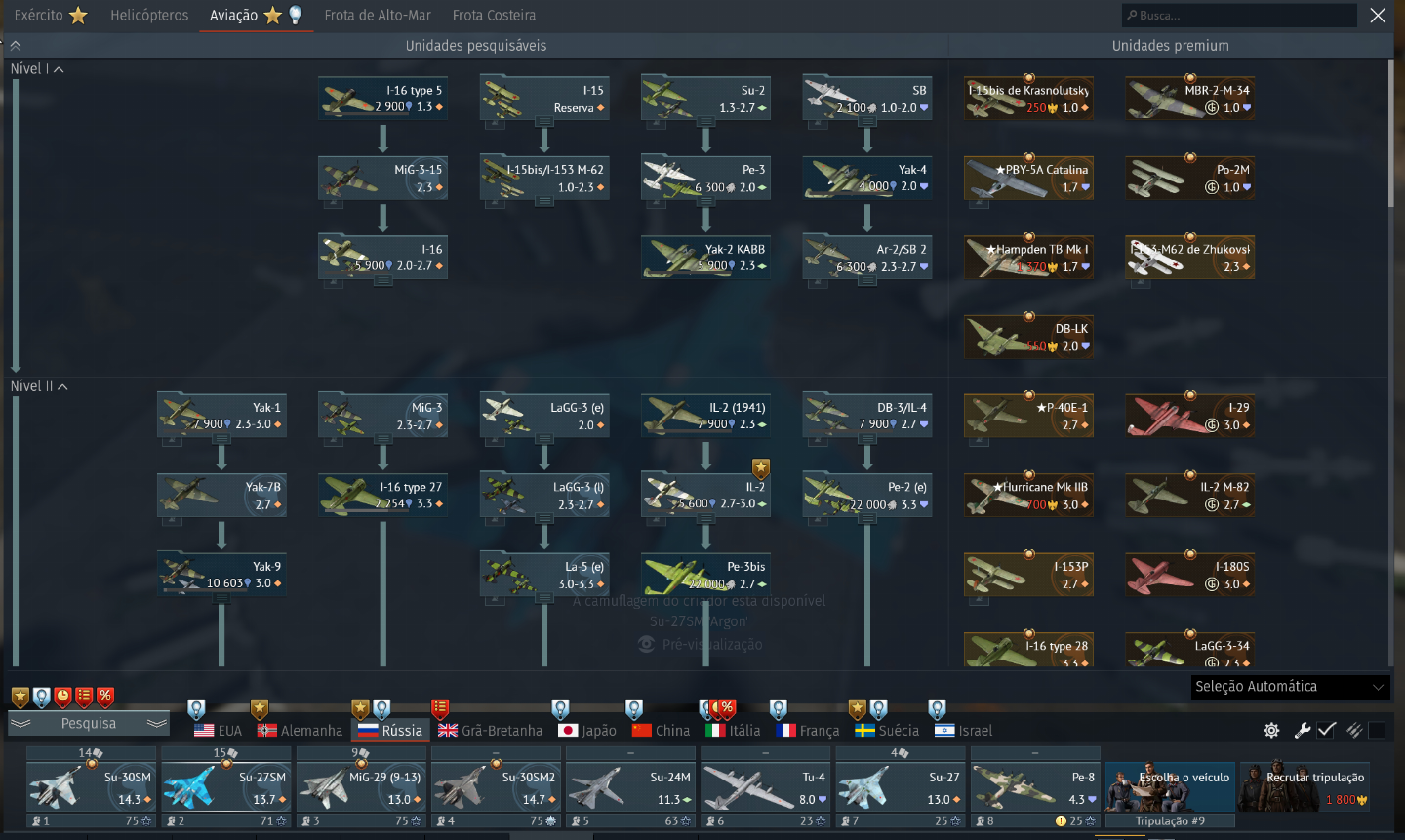Viewport: 1405px width, 840px height.
Task: Collapse the research tree panel arrow
Action: click(x=16, y=45)
